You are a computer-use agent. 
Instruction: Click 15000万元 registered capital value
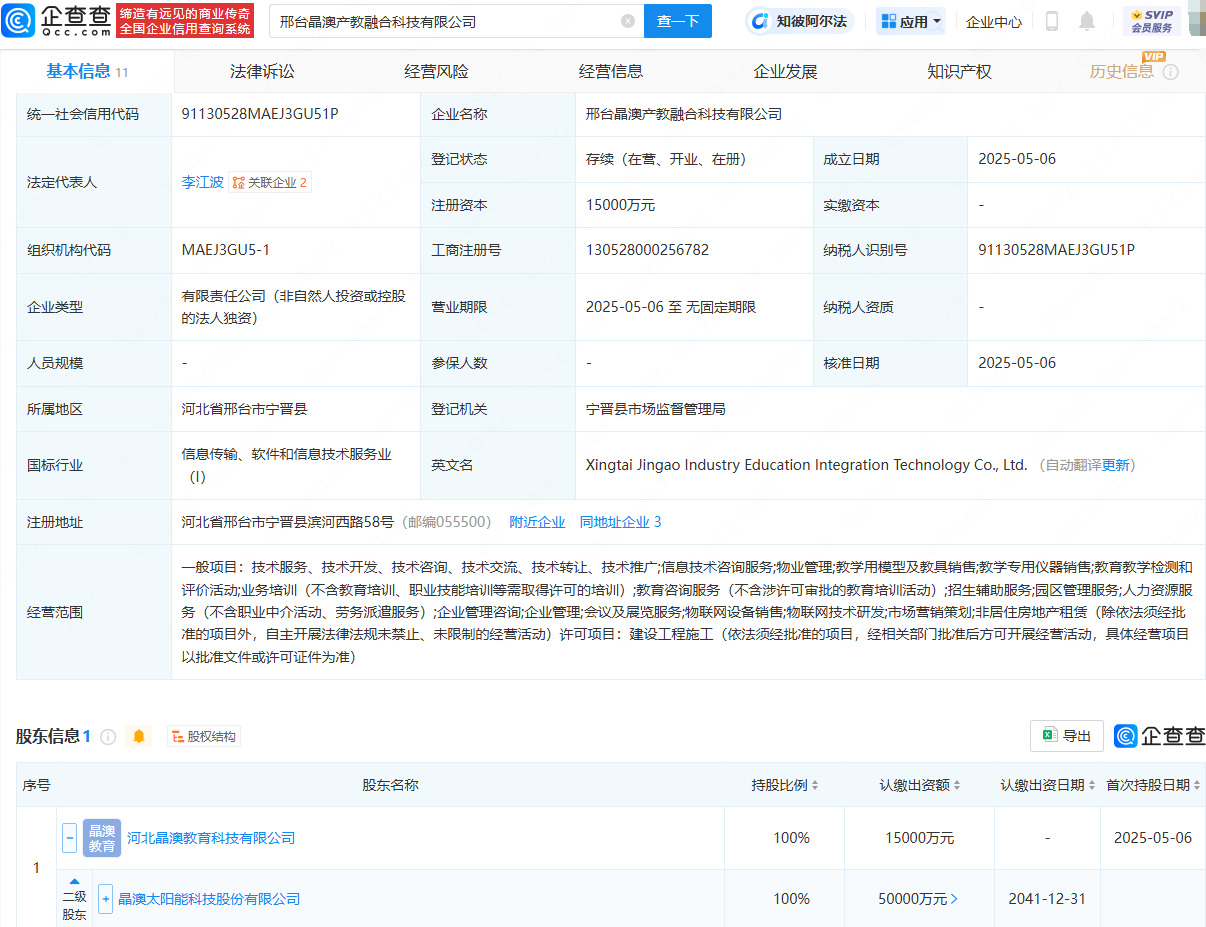[x=620, y=205]
